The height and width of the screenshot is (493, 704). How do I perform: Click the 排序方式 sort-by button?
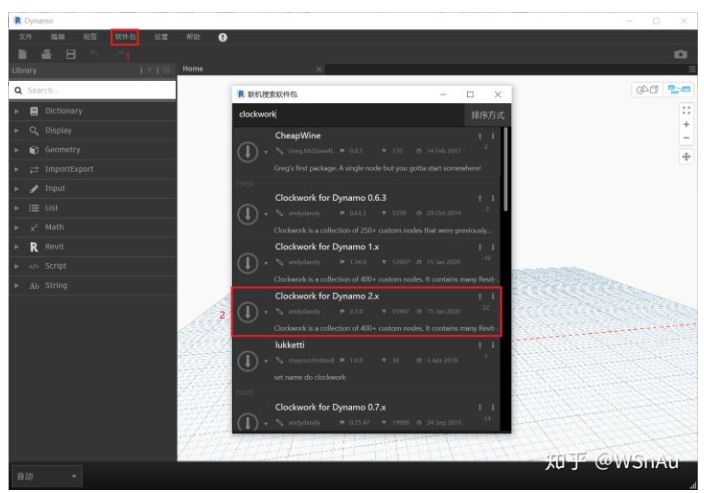(488, 115)
